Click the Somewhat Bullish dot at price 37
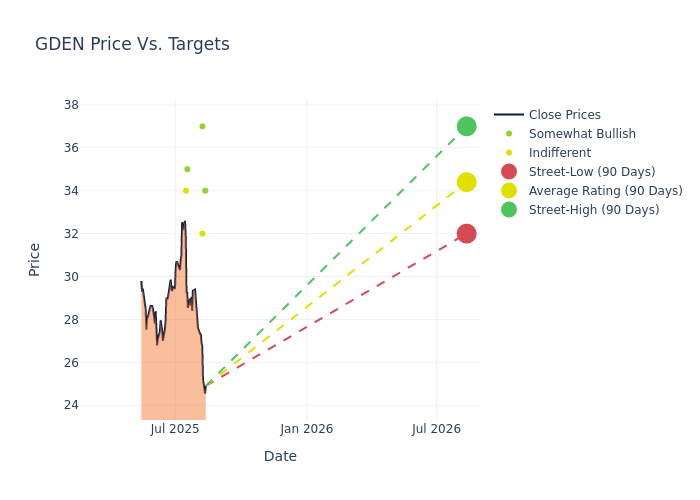This screenshot has width=700, height=500. (x=202, y=126)
